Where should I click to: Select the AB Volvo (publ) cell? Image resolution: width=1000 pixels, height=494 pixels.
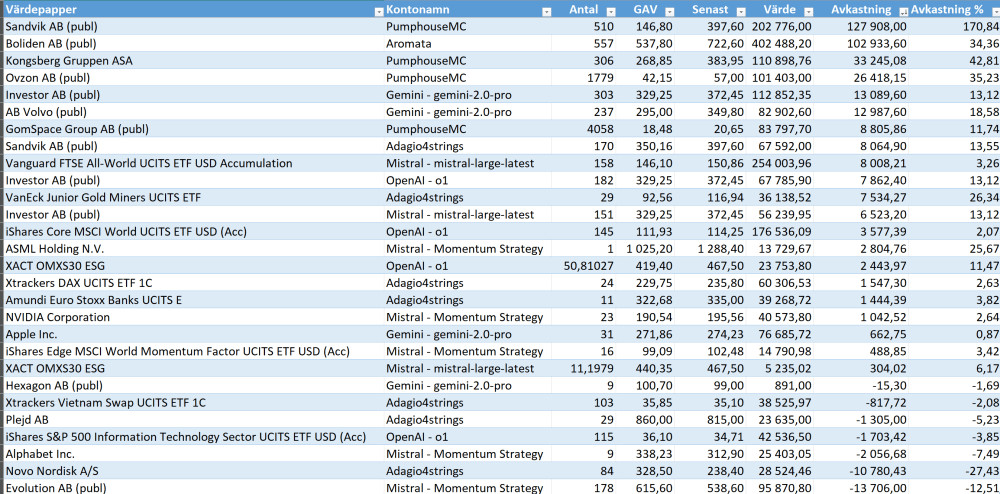click(193, 112)
